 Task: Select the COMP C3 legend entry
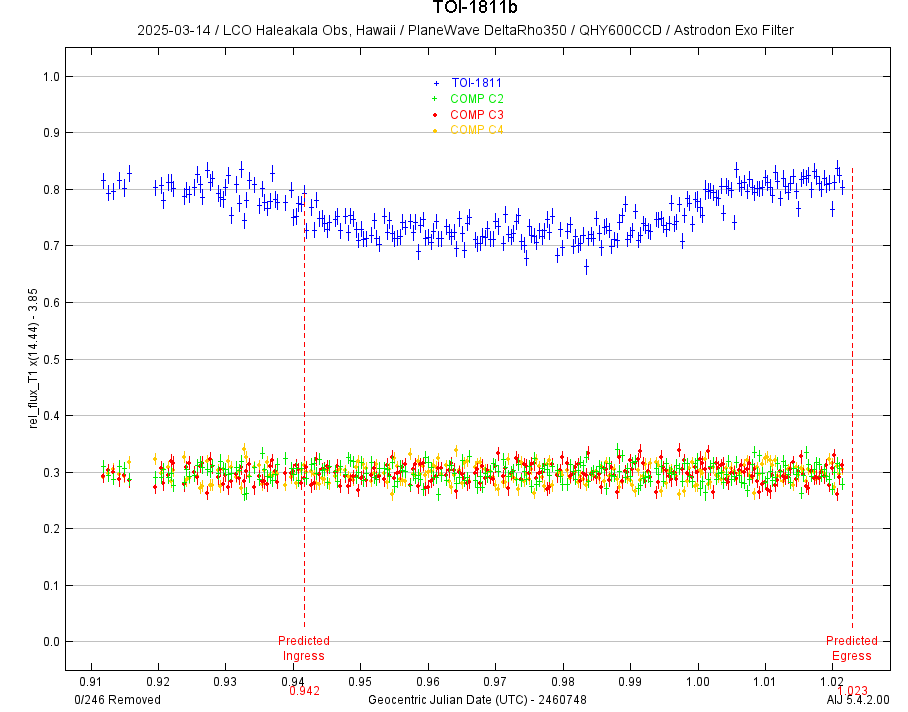click(477, 115)
